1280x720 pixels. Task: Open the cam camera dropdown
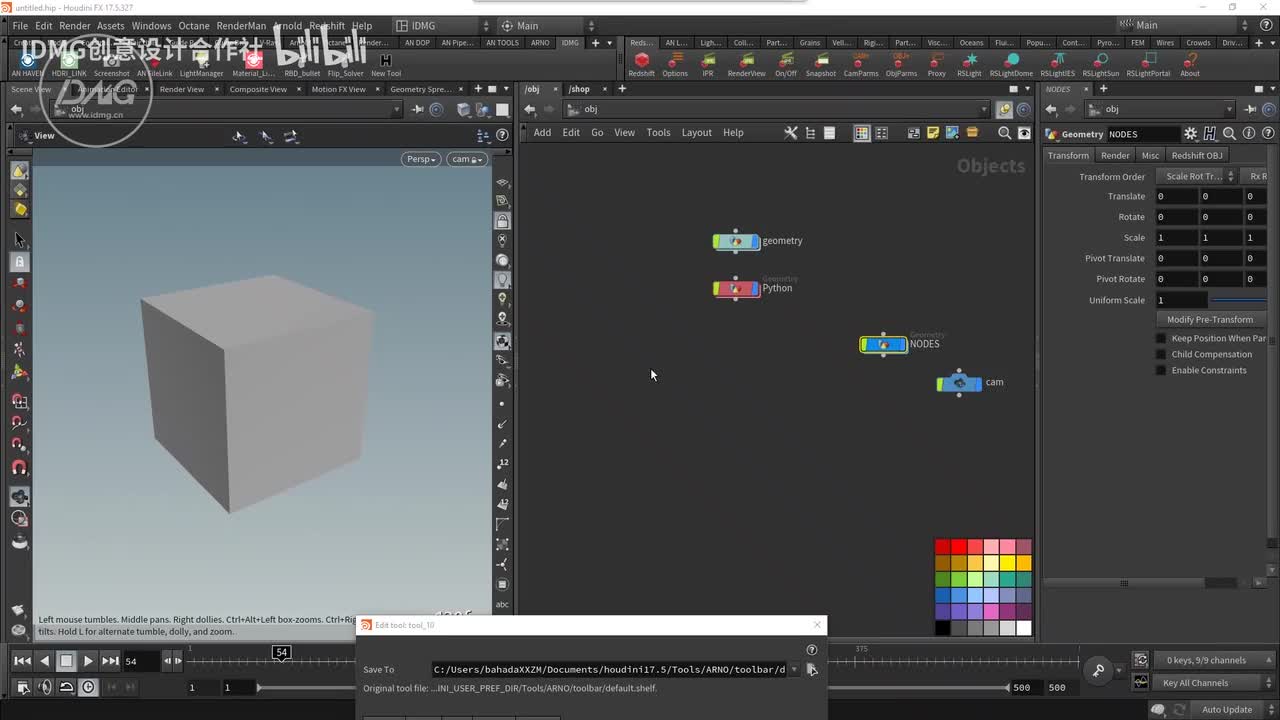tap(466, 159)
